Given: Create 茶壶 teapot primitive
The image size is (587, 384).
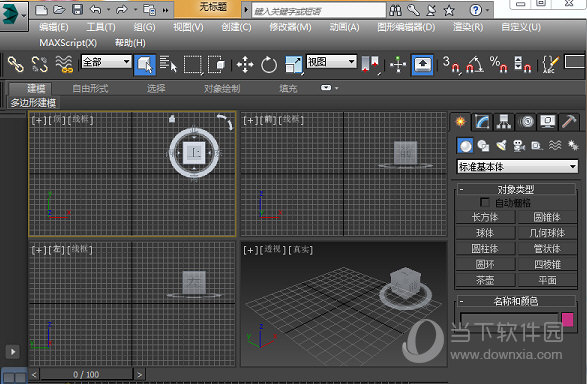Looking at the screenshot, I should point(485,280).
